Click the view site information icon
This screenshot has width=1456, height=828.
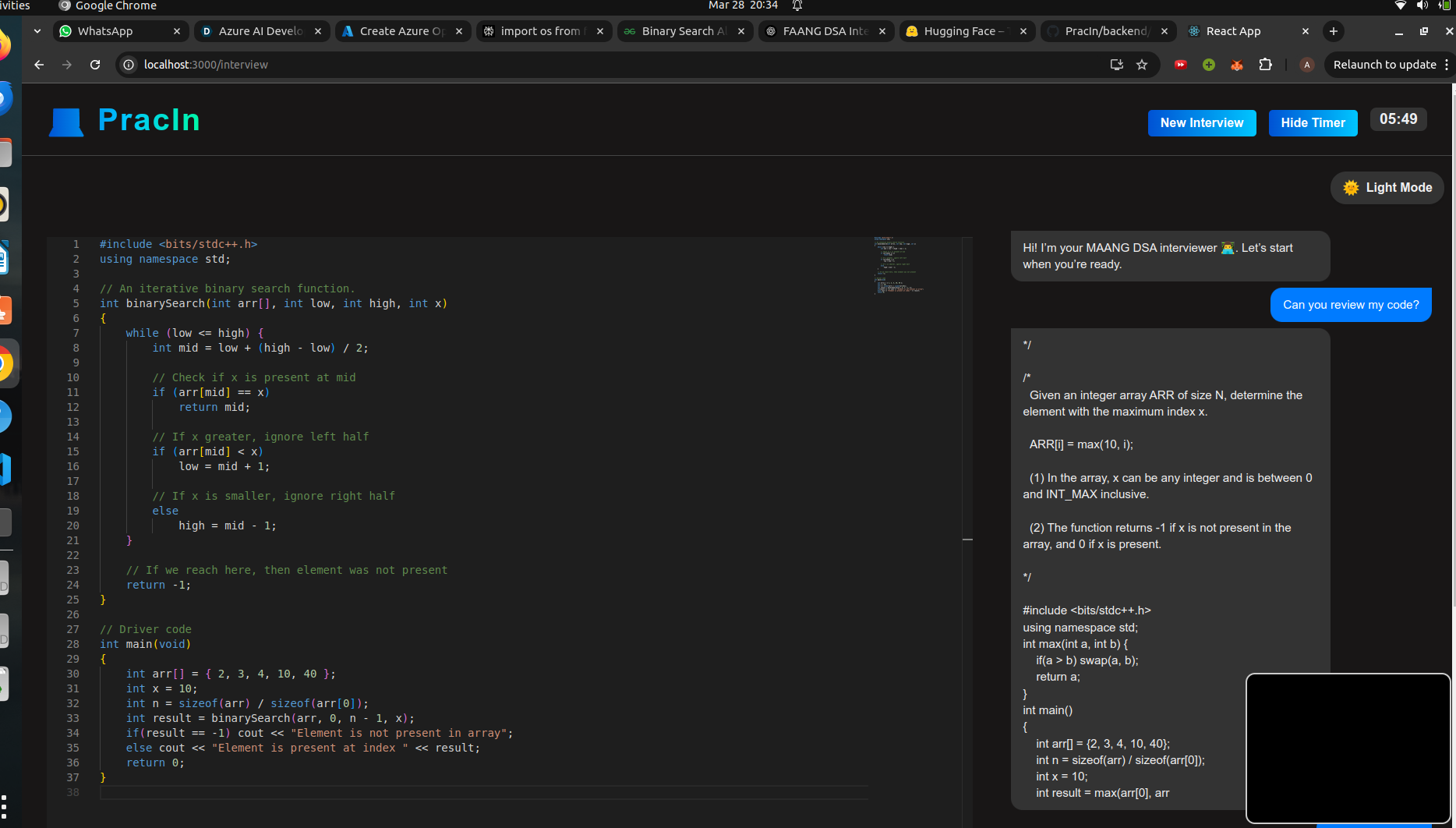pyautogui.click(x=129, y=65)
